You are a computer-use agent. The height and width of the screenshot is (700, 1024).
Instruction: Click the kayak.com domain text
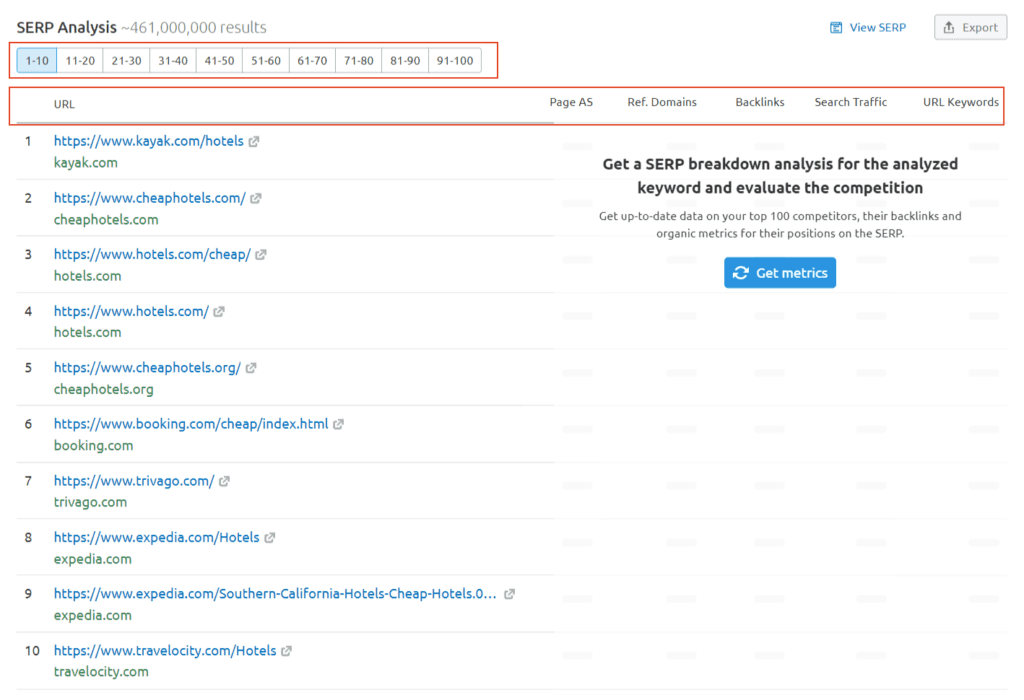pyautogui.click(x=86, y=163)
